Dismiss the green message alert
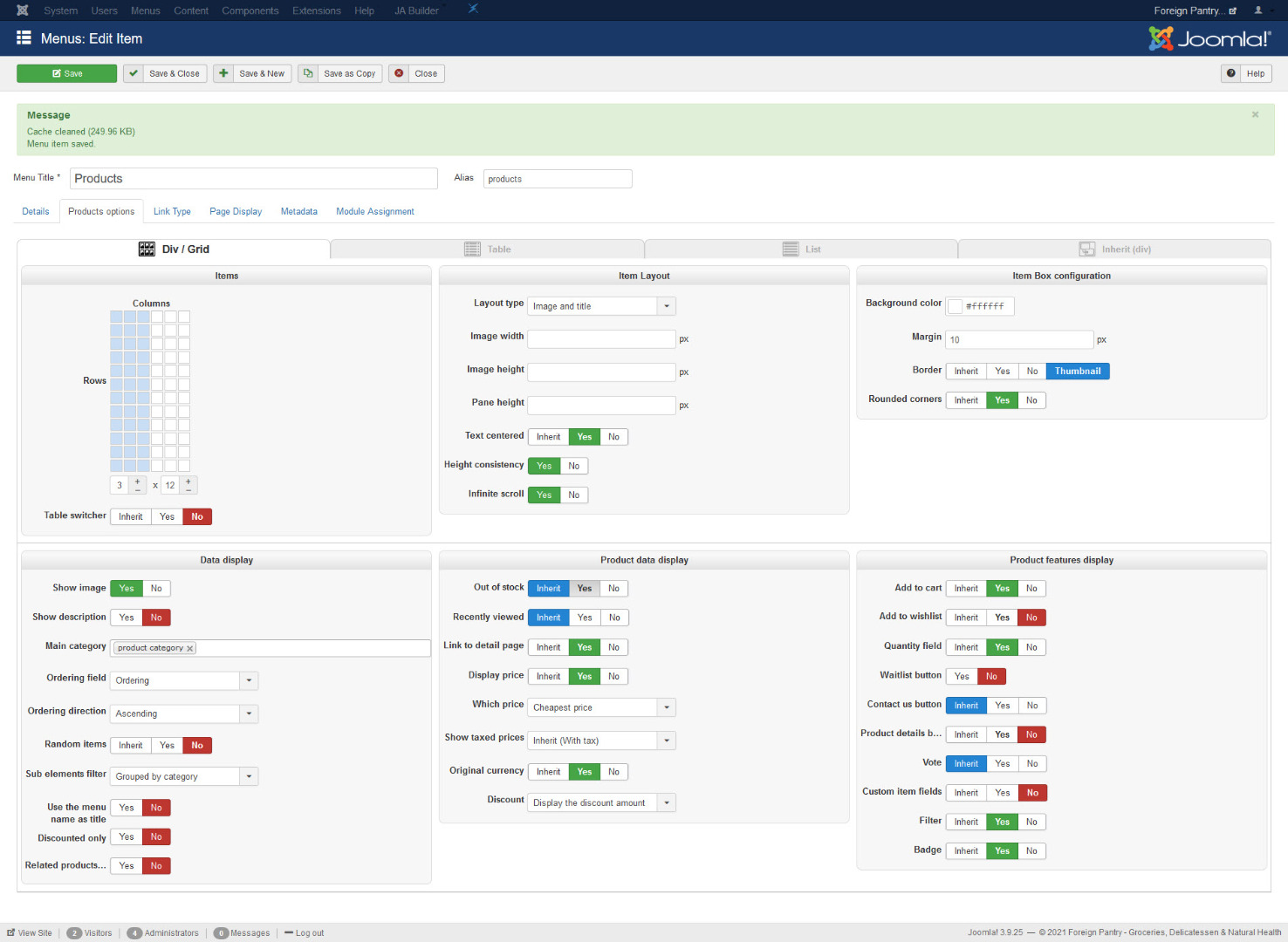This screenshot has height=942, width=1288. [1255, 115]
